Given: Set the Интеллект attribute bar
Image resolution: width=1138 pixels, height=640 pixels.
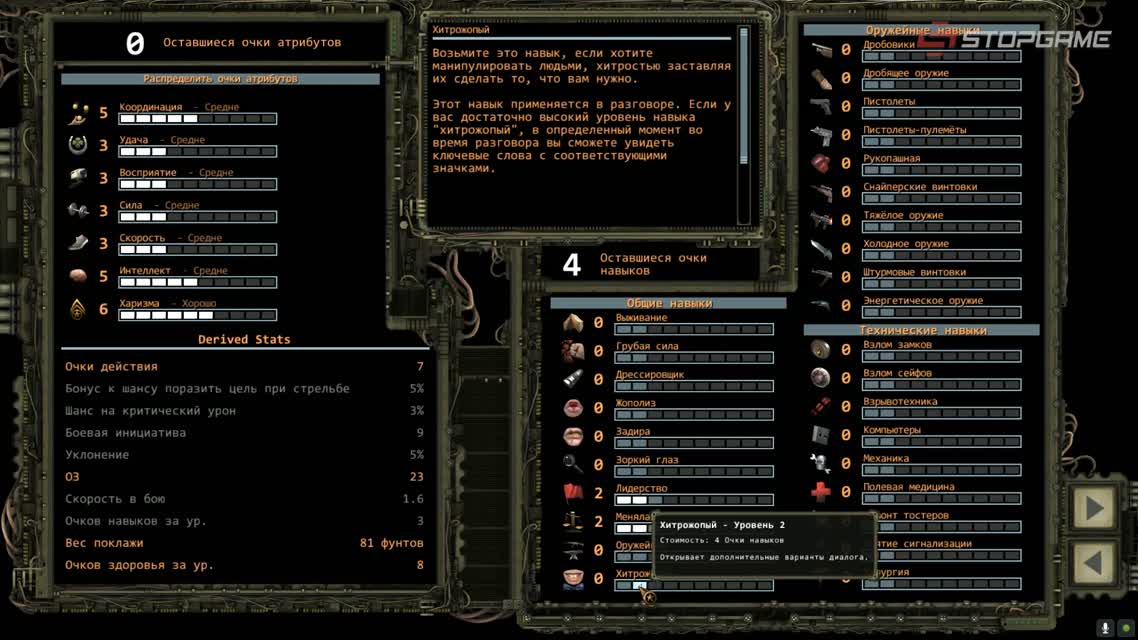Looking at the screenshot, I should pos(197,282).
